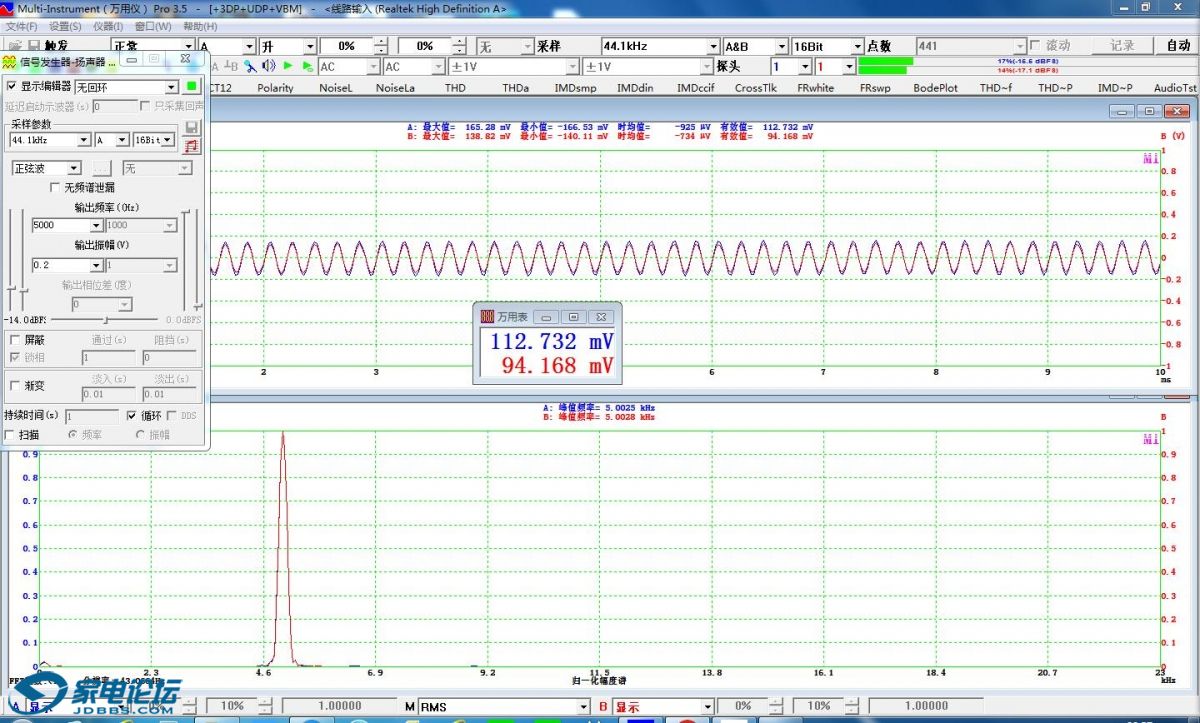Image resolution: width=1200 pixels, height=723 pixels.
Task: Click the floppy disk save icon in generator
Action: click(192, 127)
